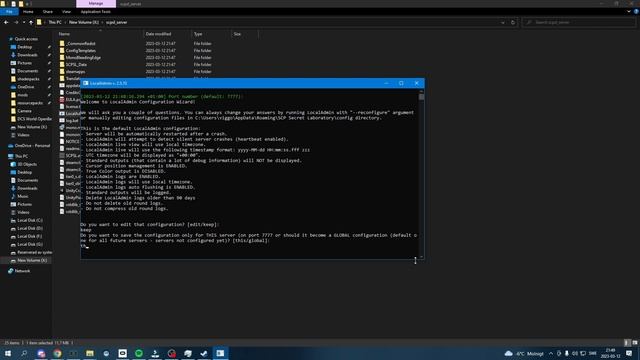Screen dimensions: 640x360
Task: Show hidden system tray icons
Action: tap(551, 353)
